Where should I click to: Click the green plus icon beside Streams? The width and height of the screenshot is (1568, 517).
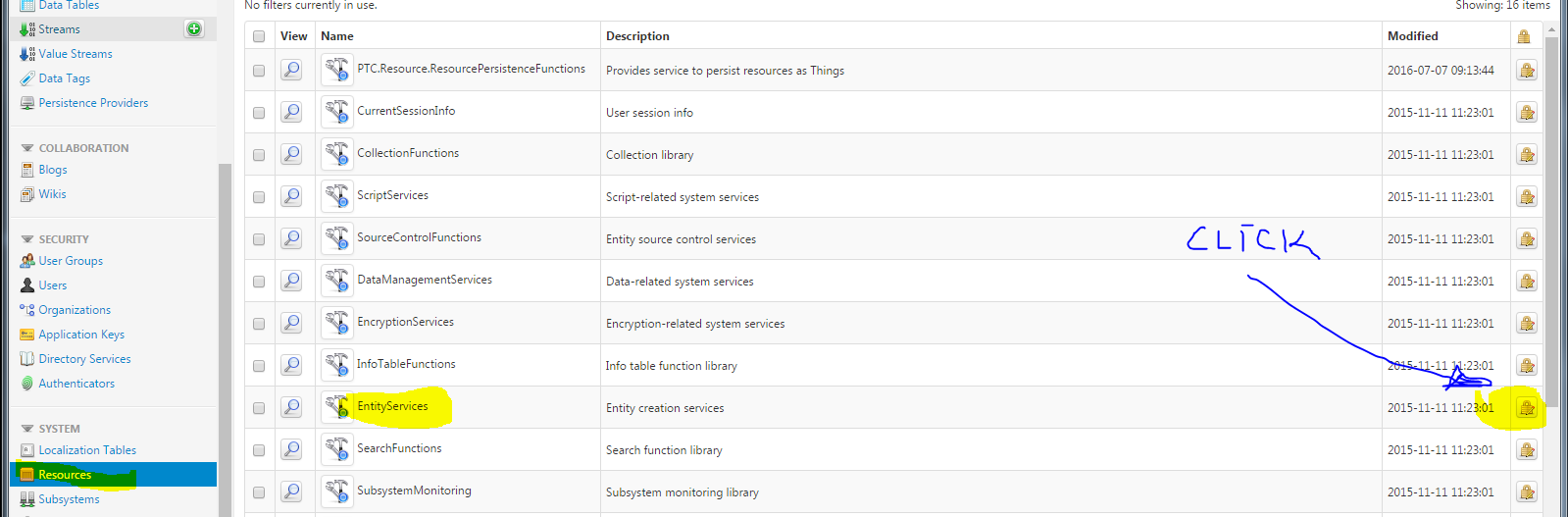tap(194, 28)
